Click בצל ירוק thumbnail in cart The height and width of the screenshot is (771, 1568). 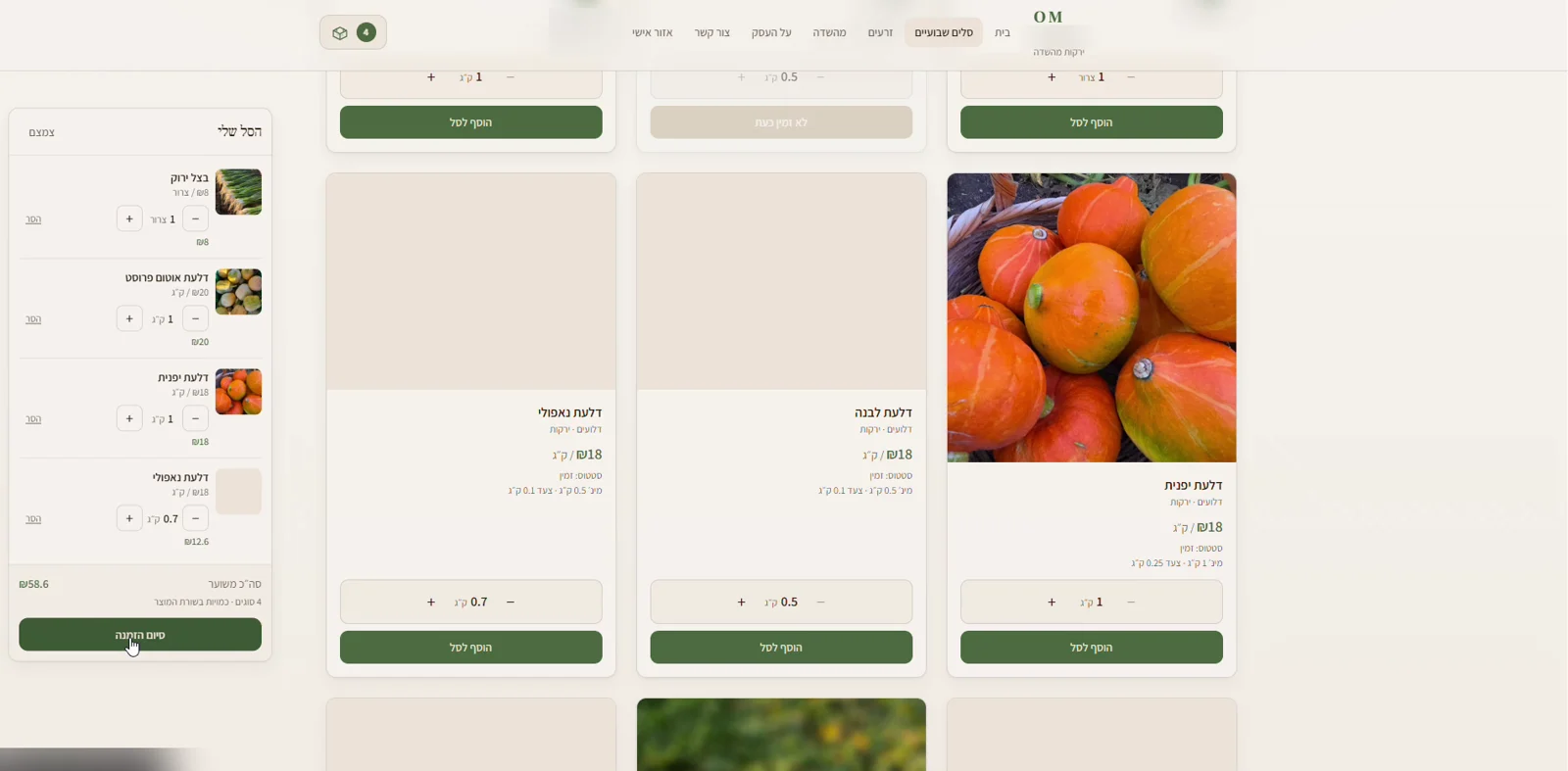pos(238,192)
